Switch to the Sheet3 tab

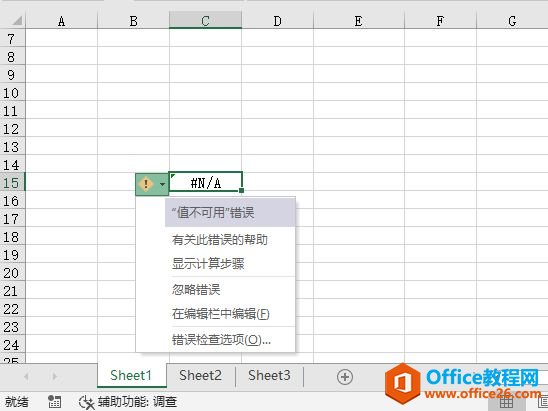[269, 375]
